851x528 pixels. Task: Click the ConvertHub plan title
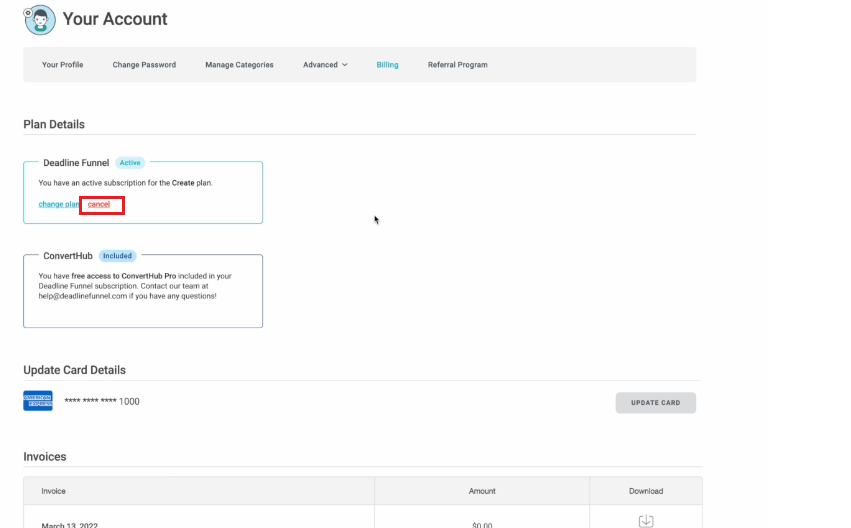(x=68, y=256)
